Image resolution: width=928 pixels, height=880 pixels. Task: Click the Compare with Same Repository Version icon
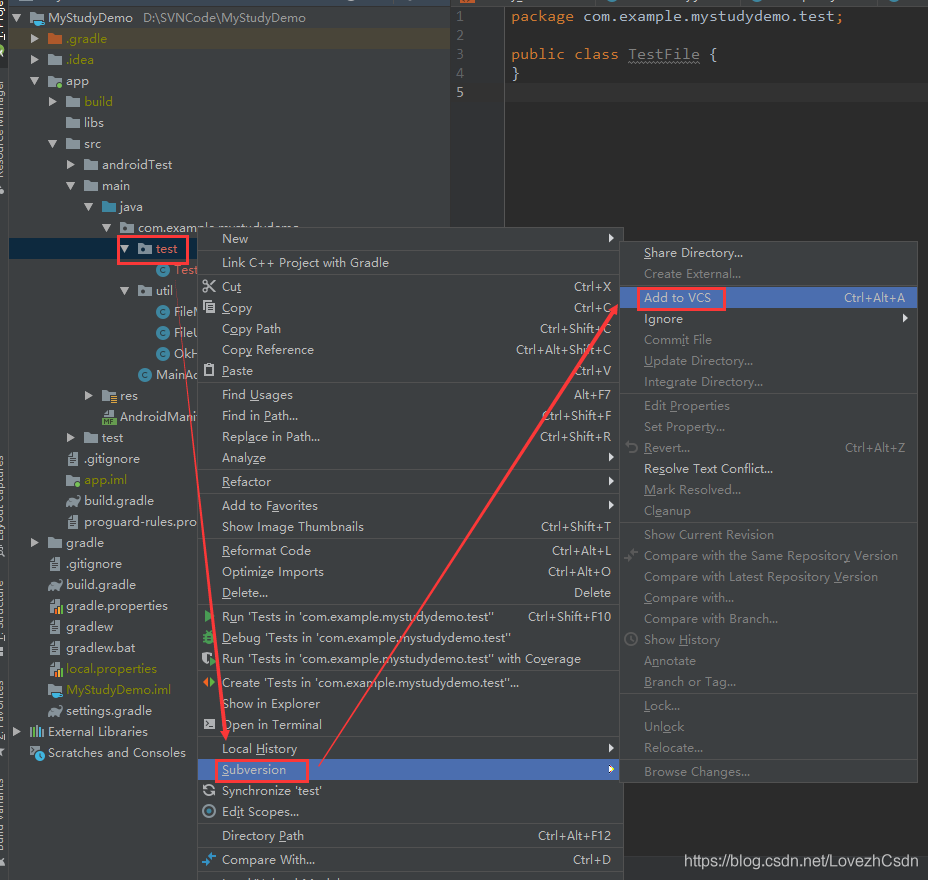pyautogui.click(x=631, y=555)
